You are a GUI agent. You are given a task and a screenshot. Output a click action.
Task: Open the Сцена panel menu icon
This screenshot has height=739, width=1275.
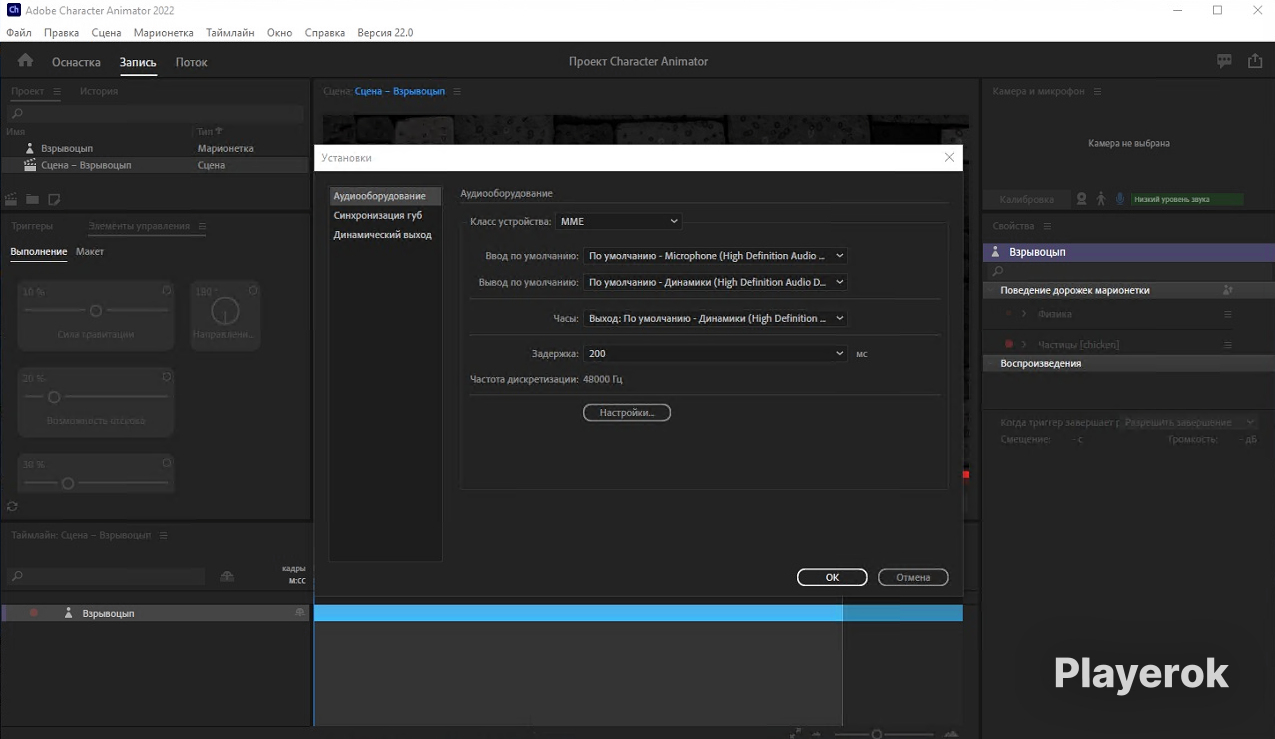(457, 92)
